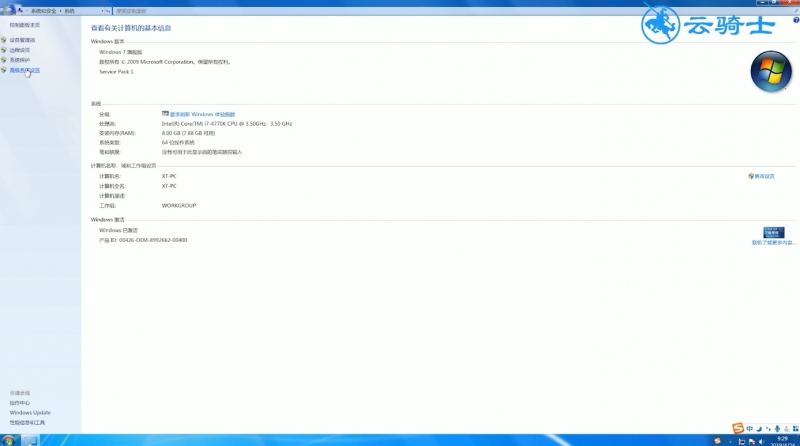Viewport: 800px width, 446px height.
Task: Open the 远程设置 (Remote settings) sidebar link
Action: click(19, 50)
